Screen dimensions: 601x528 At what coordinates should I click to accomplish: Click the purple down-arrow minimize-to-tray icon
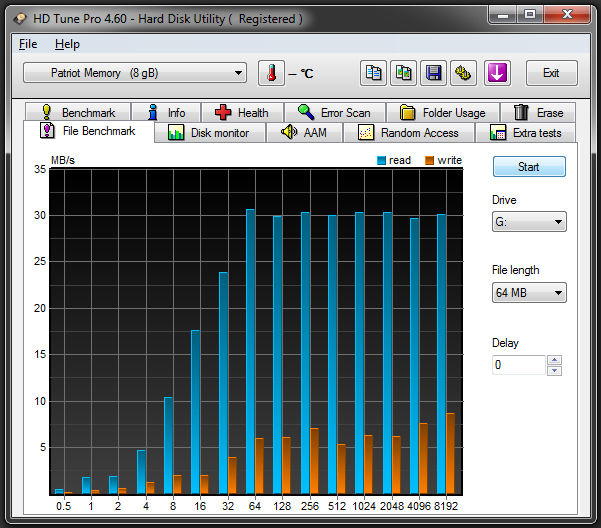498,73
